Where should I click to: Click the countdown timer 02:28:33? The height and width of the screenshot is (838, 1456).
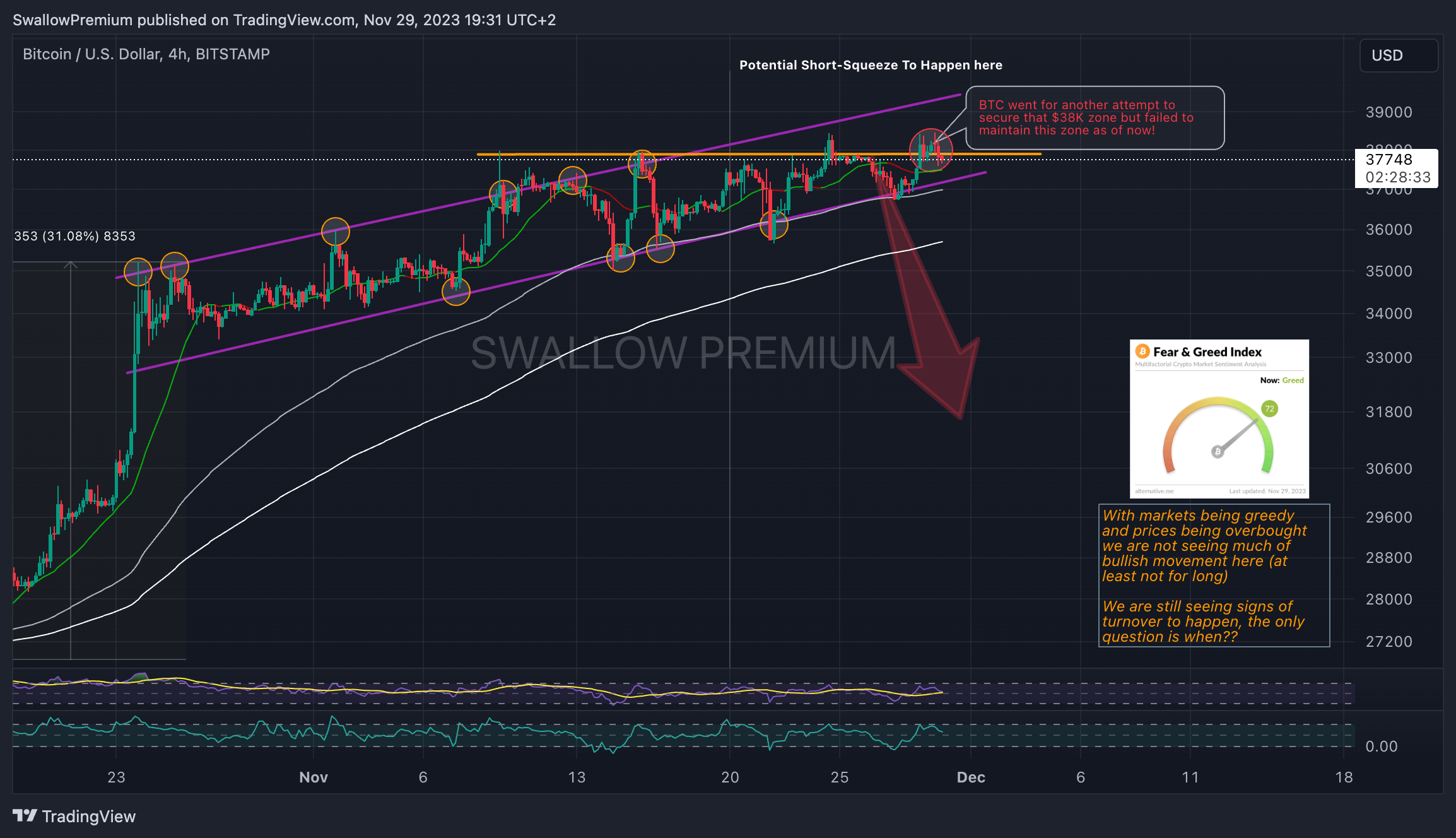1398,177
